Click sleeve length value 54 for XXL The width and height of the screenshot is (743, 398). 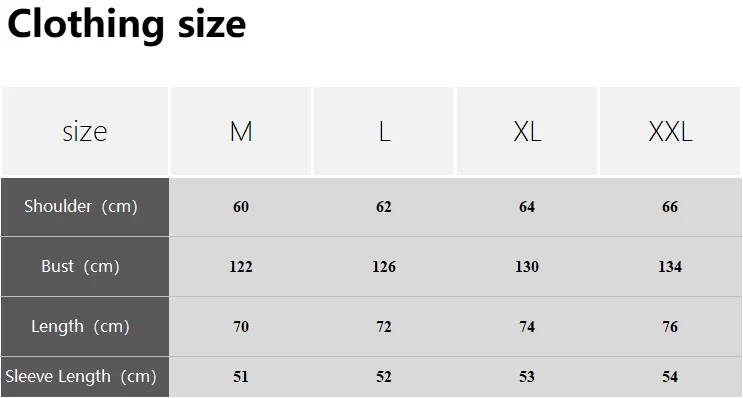[670, 377]
